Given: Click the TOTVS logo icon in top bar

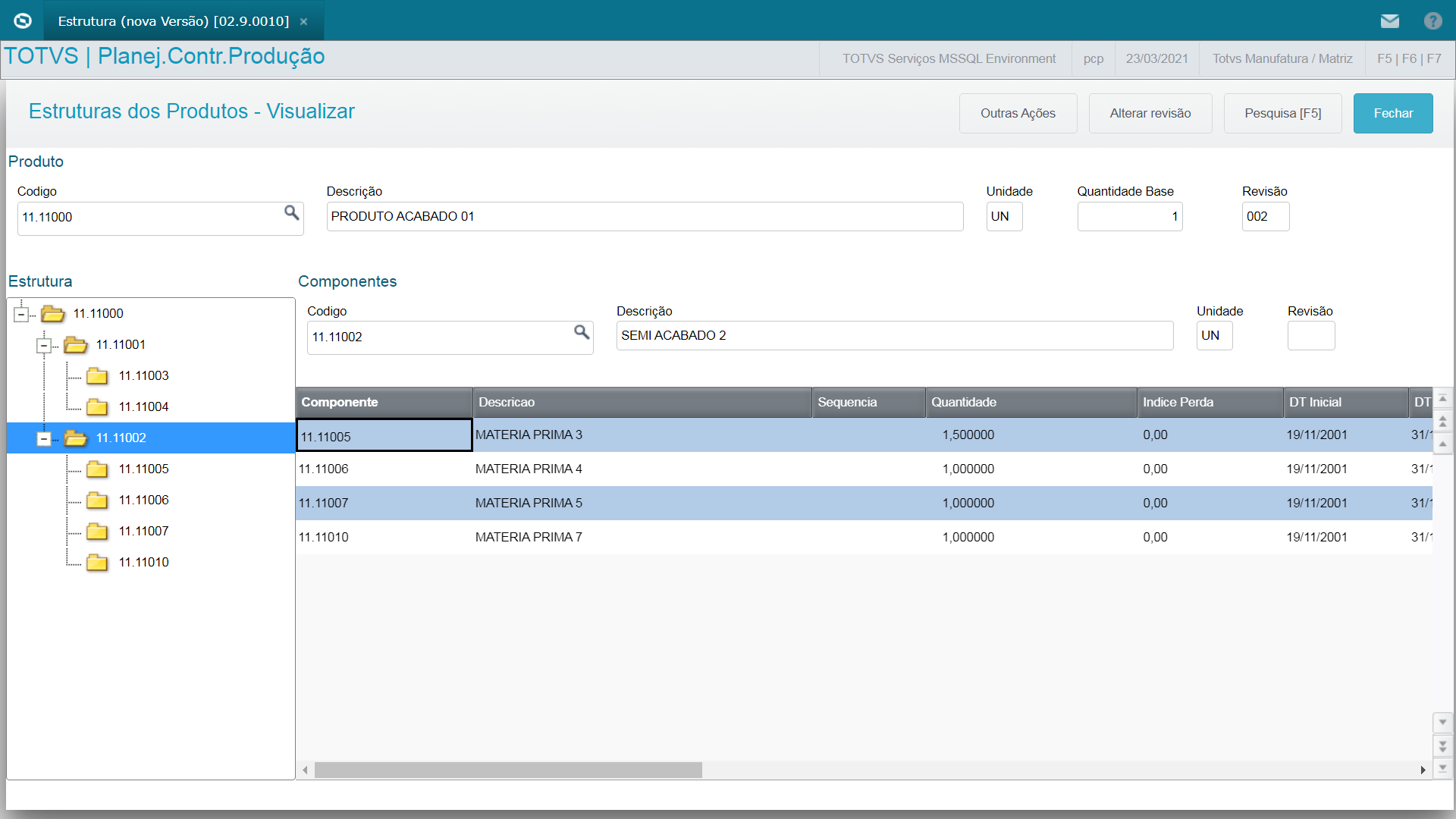Looking at the screenshot, I should (23, 20).
